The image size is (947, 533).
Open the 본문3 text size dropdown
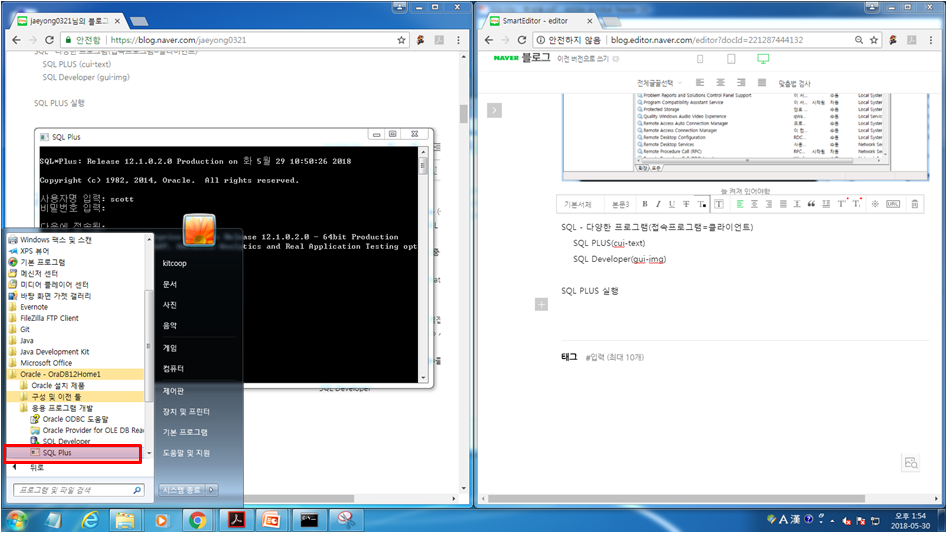[620, 204]
